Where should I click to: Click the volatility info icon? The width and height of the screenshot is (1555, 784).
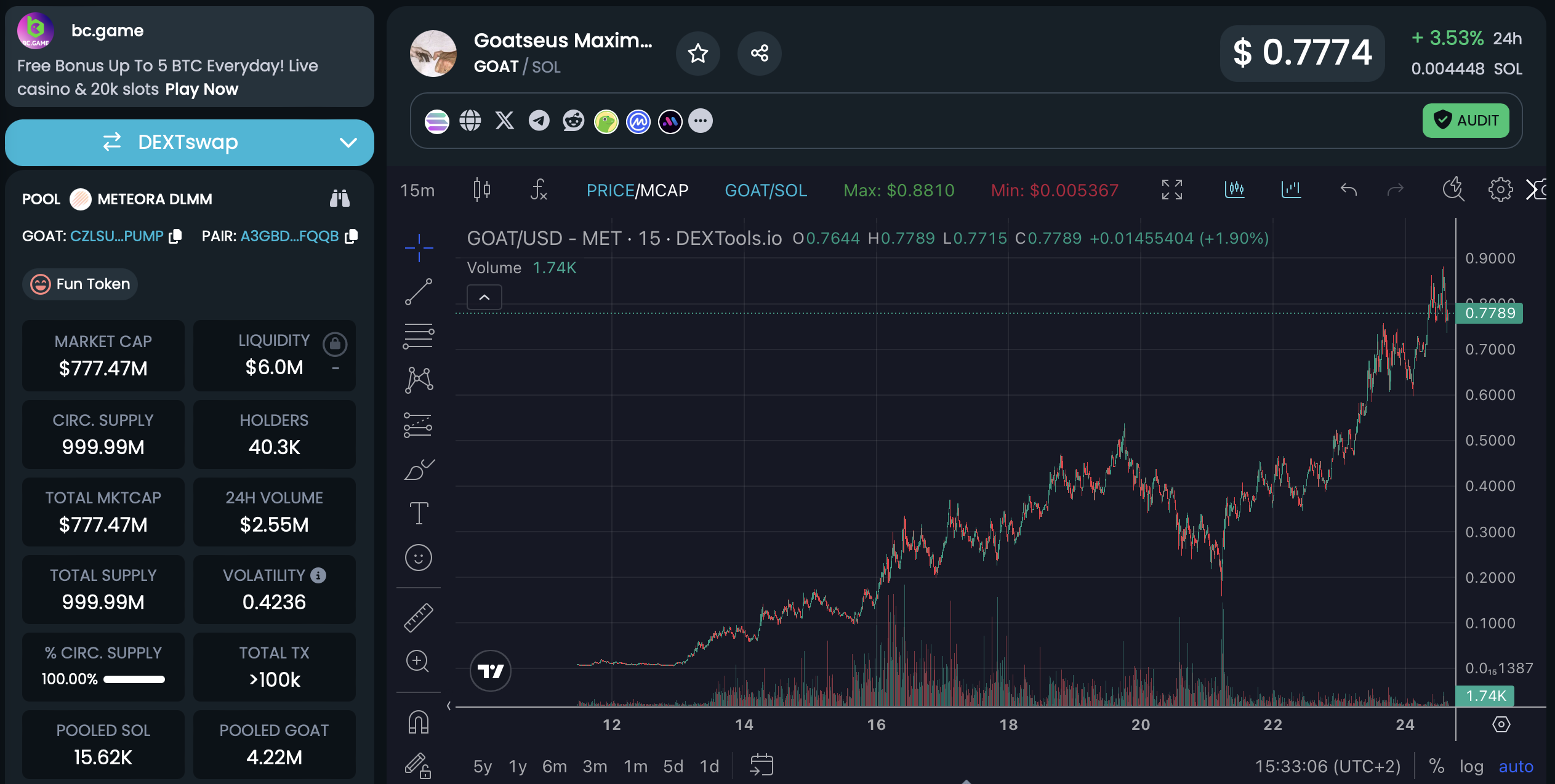318,575
